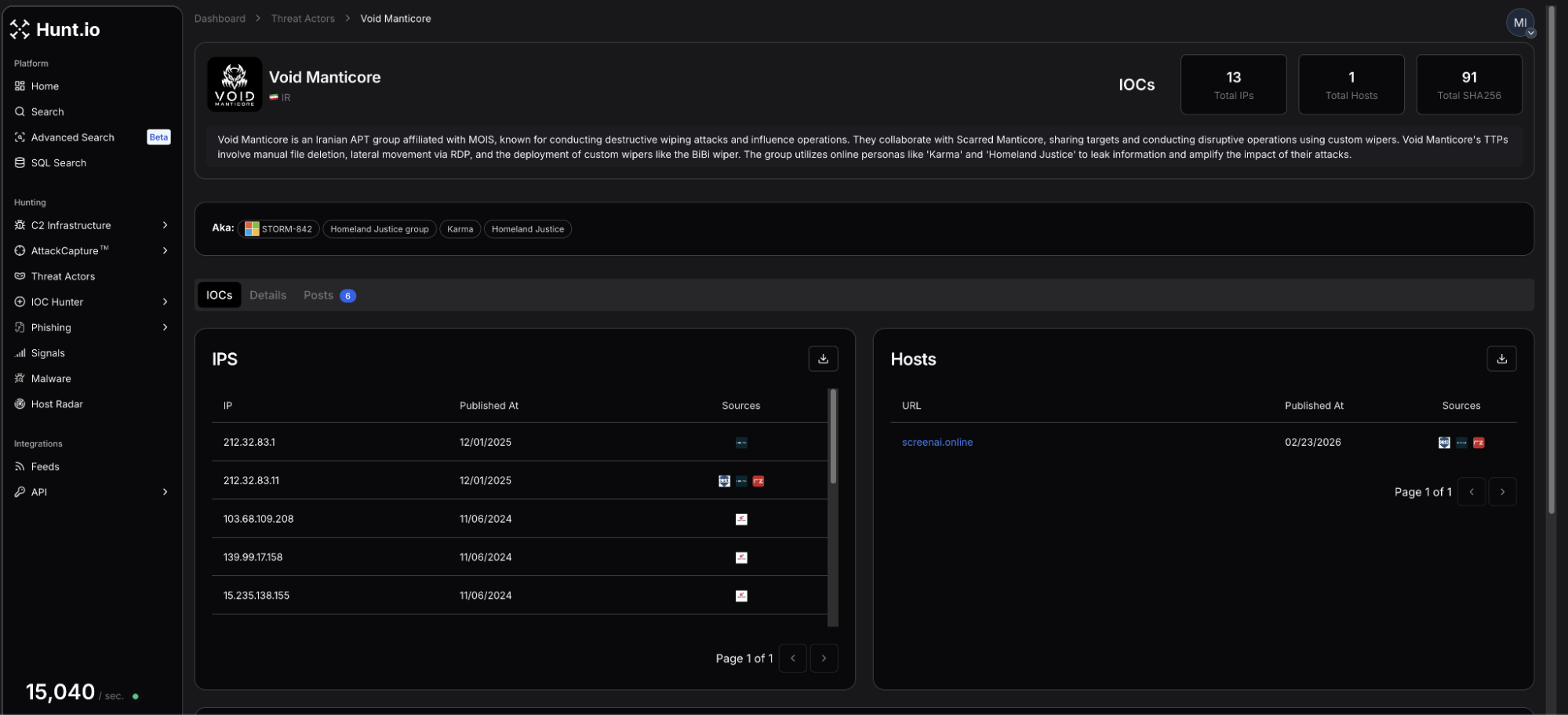Viewport: 1568px width, 715px height.
Task: Select the STORM-842 alias tag
Action: point(279,229)
